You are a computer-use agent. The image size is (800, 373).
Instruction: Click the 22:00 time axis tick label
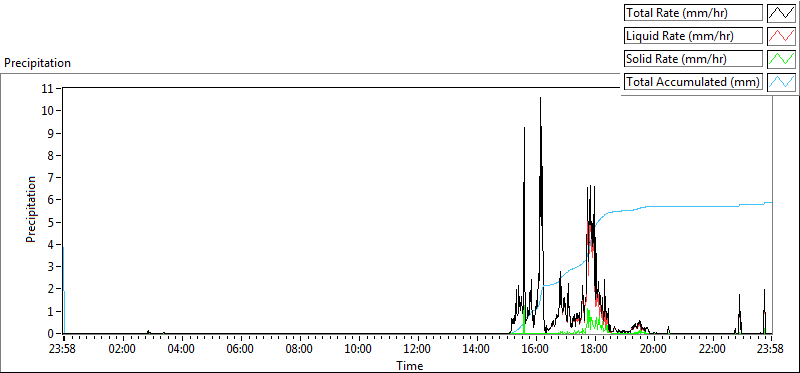[x=712, y=350]
